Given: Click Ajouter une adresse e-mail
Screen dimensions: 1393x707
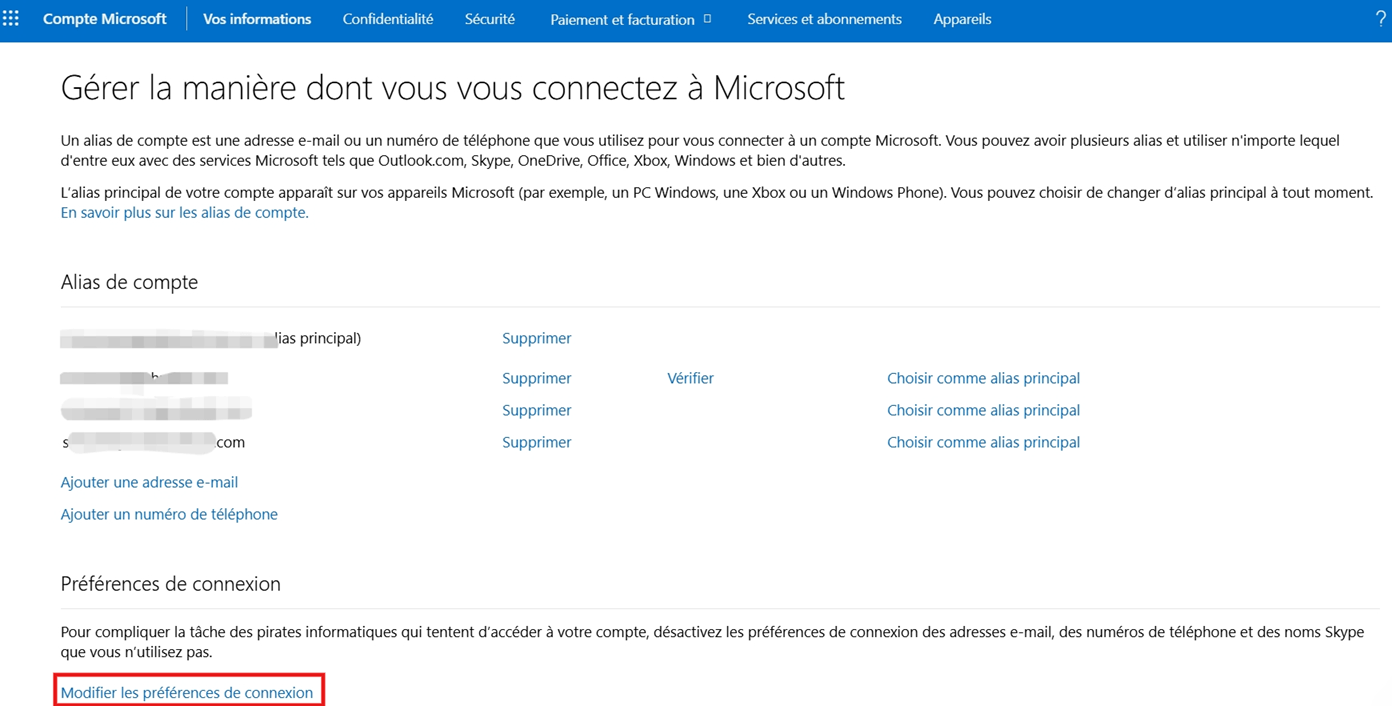Looking at the screenshot, I should pos(149,482).
